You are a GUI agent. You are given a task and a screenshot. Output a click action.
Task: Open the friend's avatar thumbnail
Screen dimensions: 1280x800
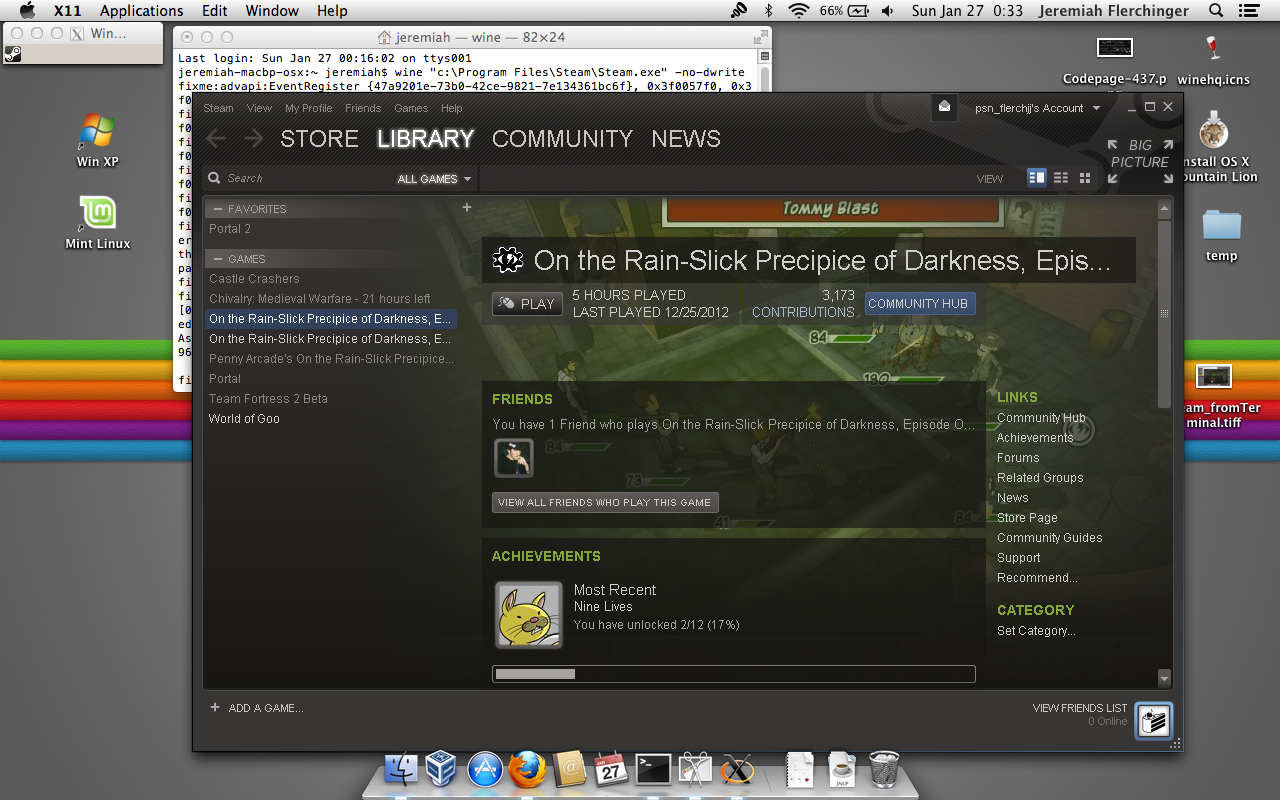pyautogui.click(x=514, y=458)
